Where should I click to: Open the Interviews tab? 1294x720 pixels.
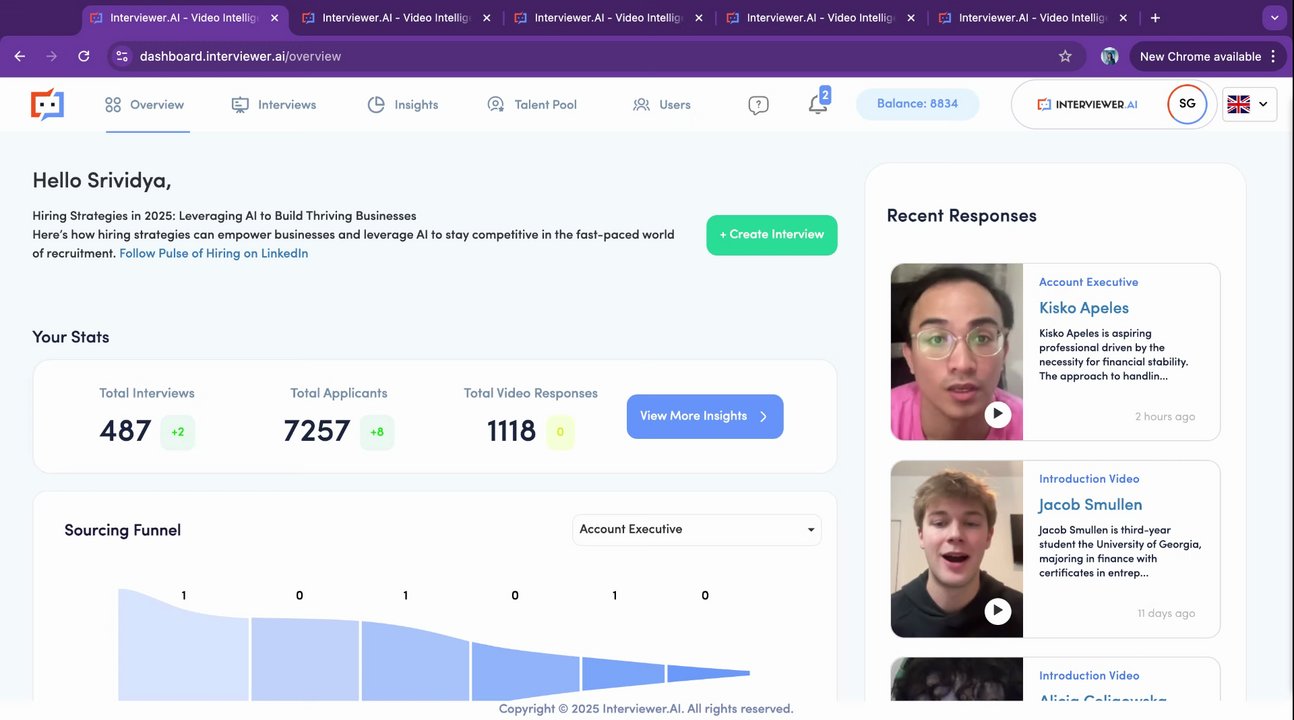pyautogui.click(x=274, y=104)
